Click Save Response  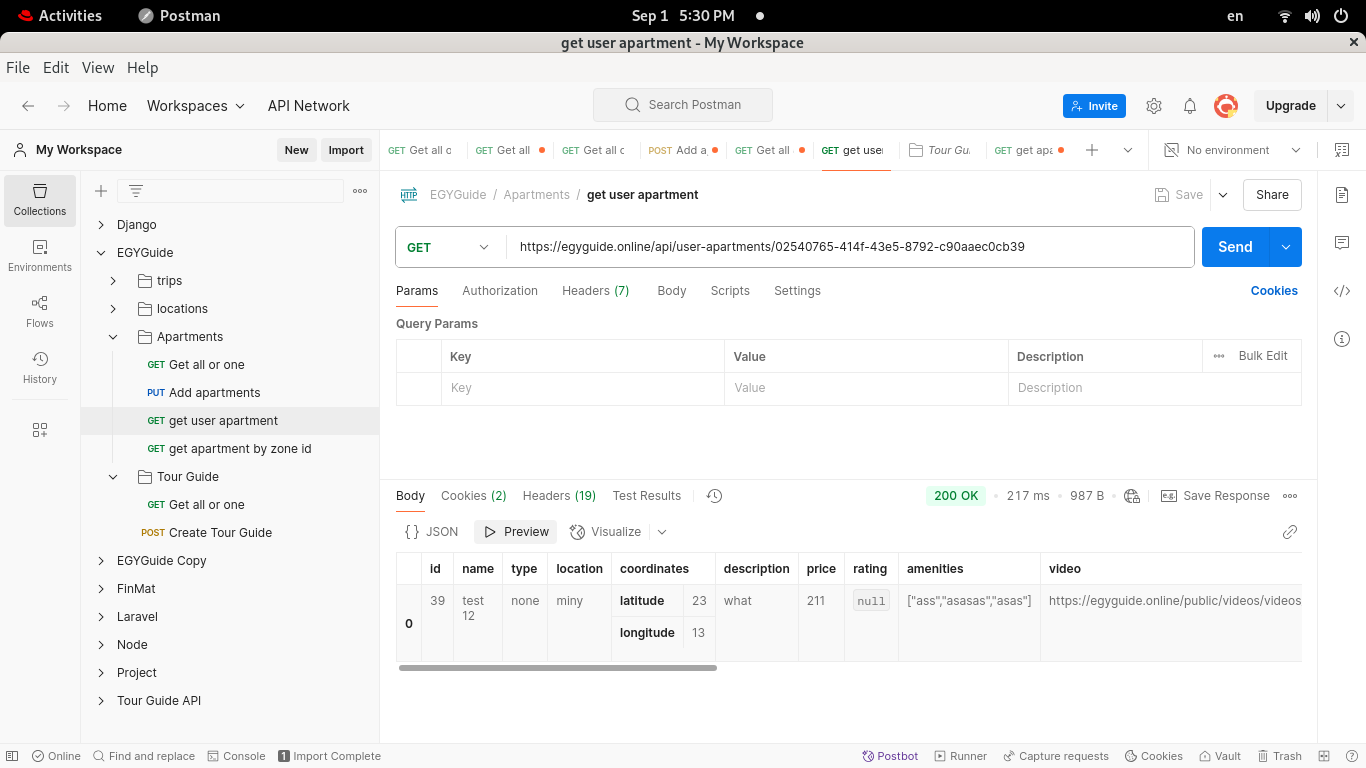(x=1215, y=496)
